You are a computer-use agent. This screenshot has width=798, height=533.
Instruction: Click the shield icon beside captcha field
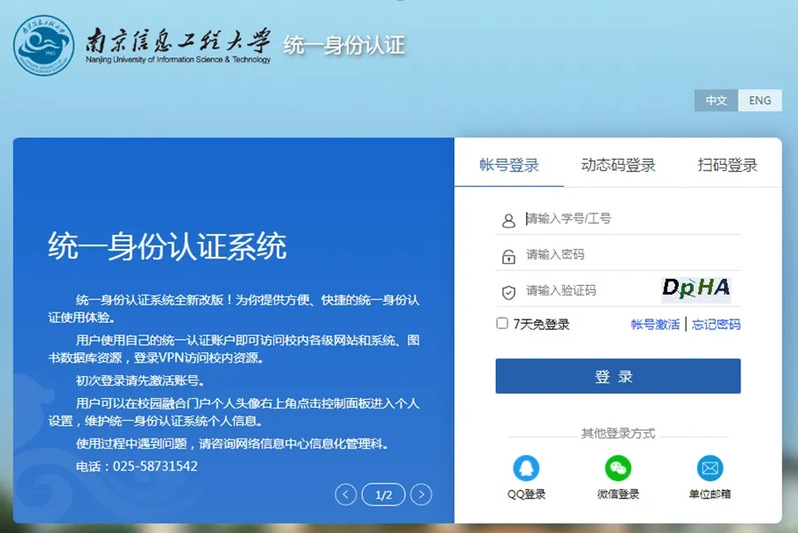(x=508, y=292)
